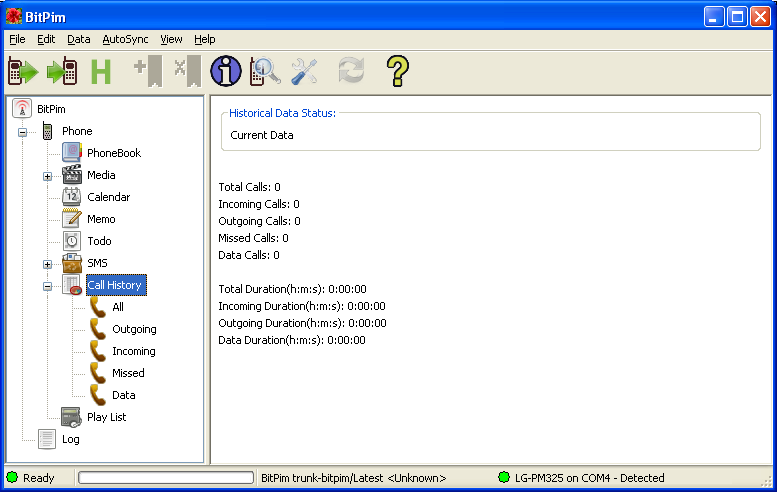Click the 'Current Data' status text
The width and height of the screenshot is (777, 492).
coord(262,135)
